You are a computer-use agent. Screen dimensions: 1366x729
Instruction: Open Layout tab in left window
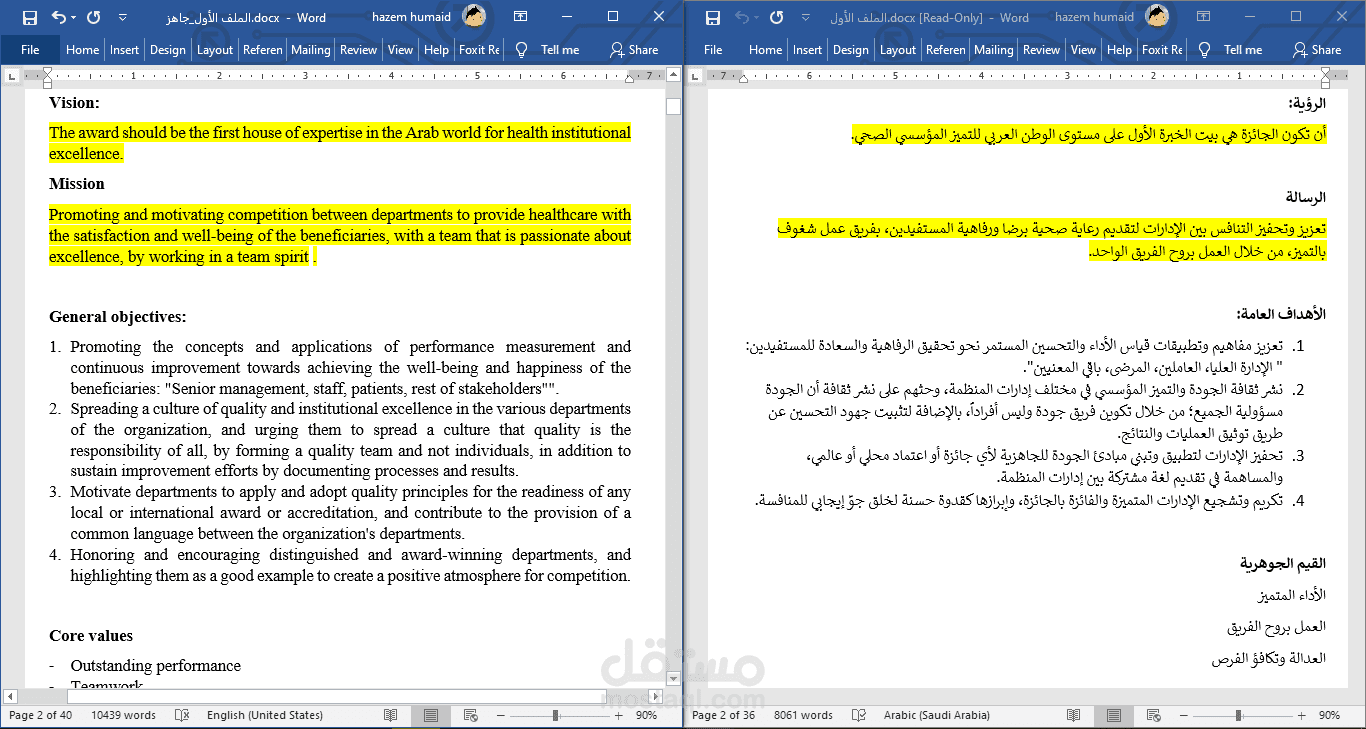[215, 49]
